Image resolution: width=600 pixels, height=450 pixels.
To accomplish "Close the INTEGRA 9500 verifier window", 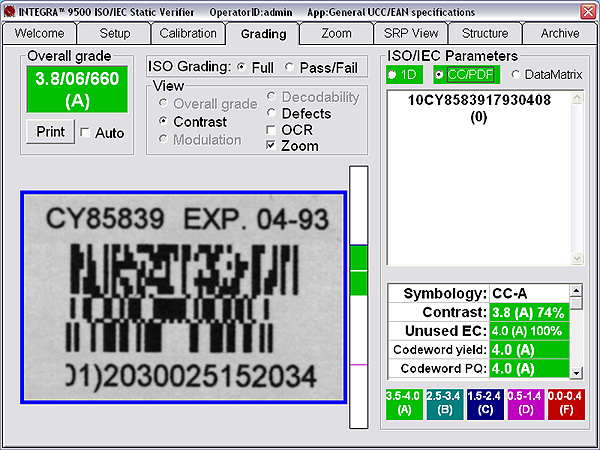I will 588,10.
